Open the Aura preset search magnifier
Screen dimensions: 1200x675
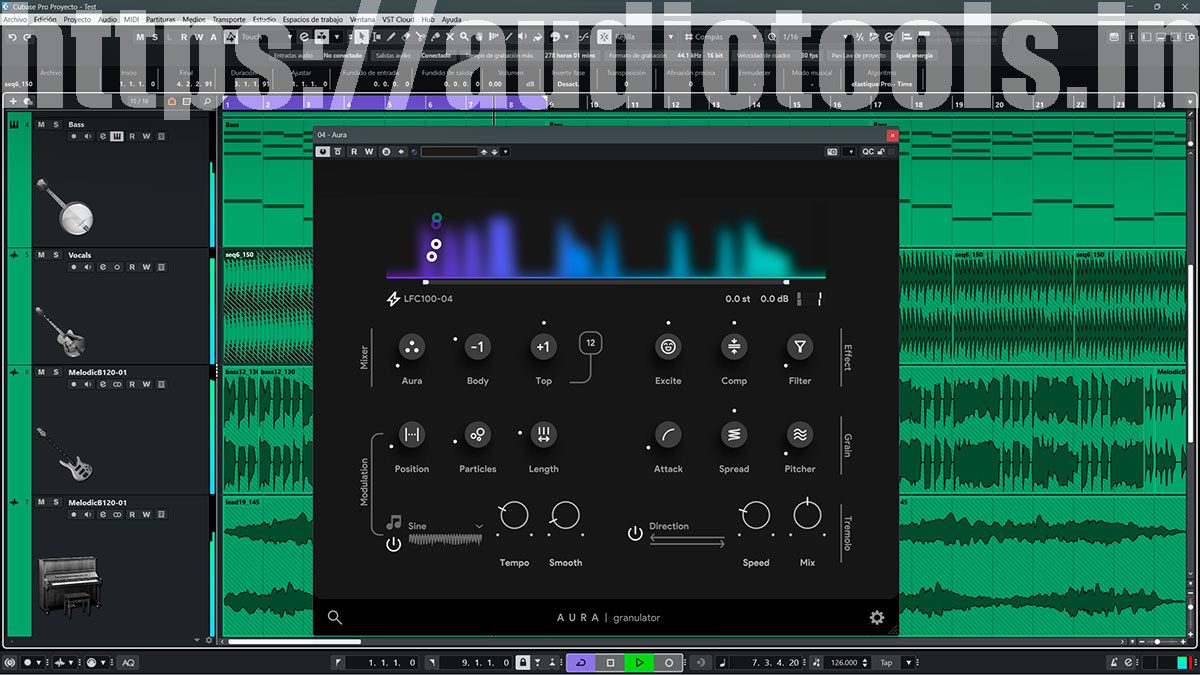click(335, 618)
